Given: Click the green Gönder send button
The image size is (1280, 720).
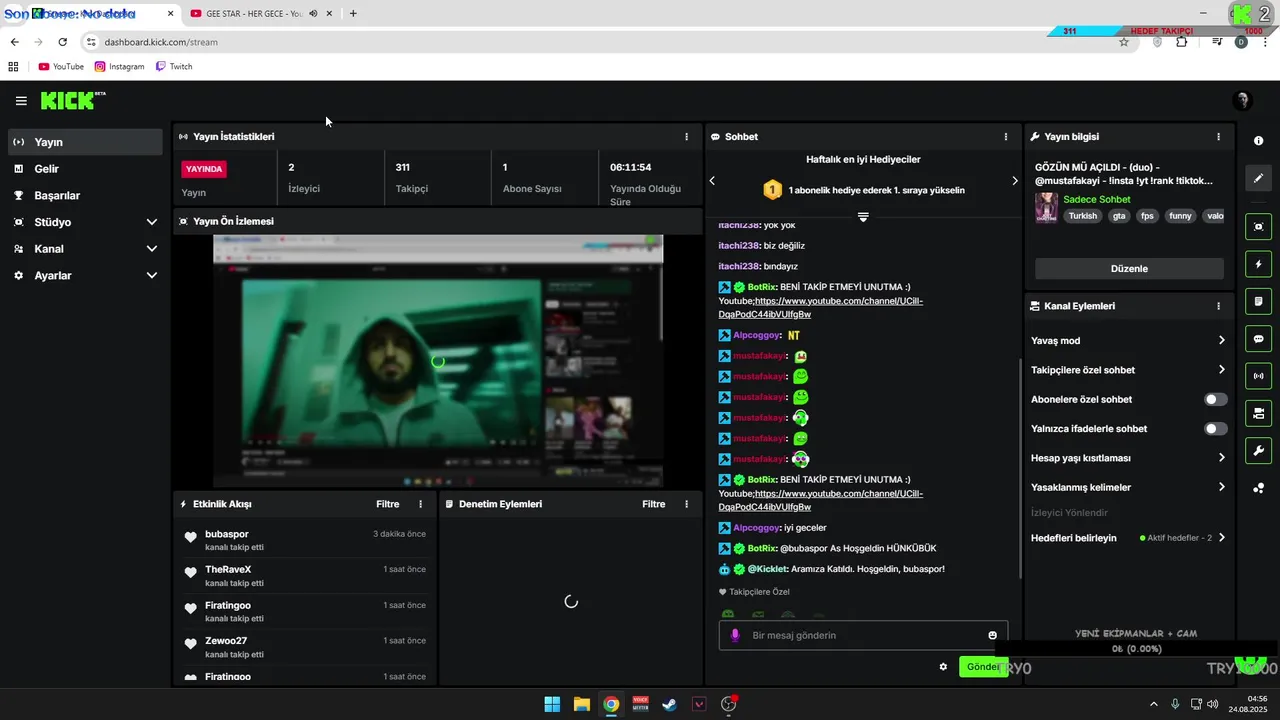Looking at the screenshot, I should coord(983,667).
